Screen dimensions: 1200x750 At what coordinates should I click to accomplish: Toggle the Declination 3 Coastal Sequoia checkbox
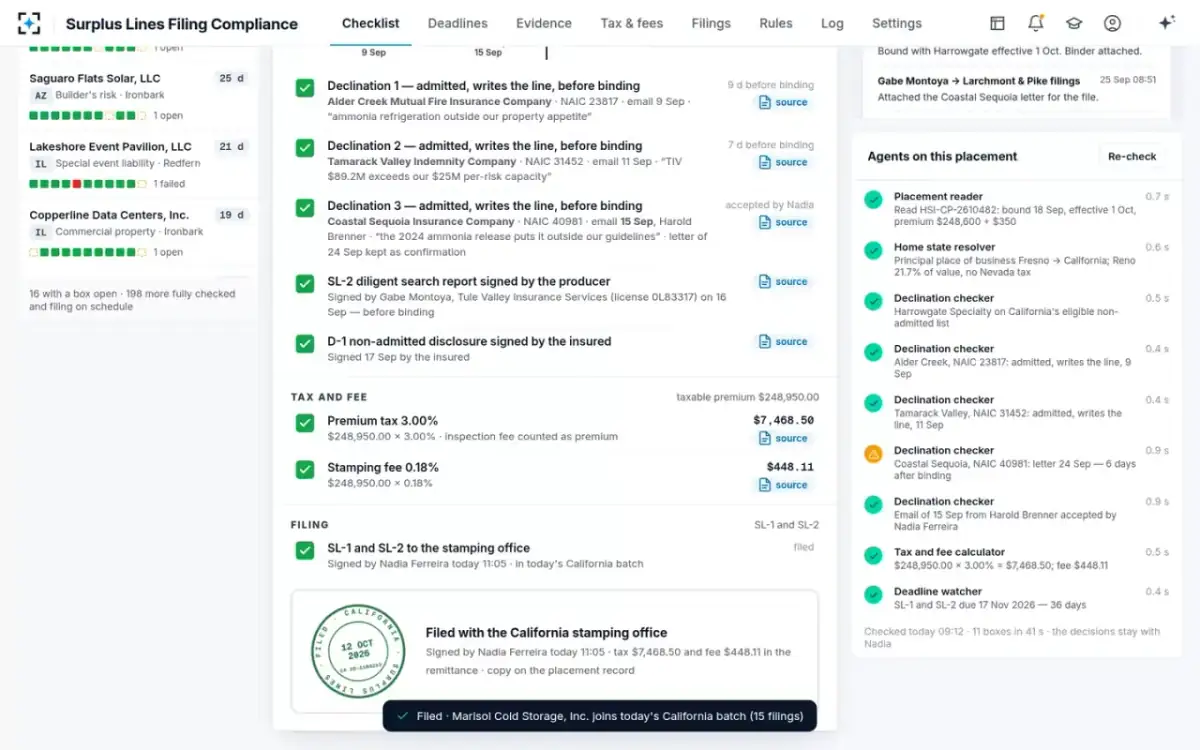click(305, 208)
